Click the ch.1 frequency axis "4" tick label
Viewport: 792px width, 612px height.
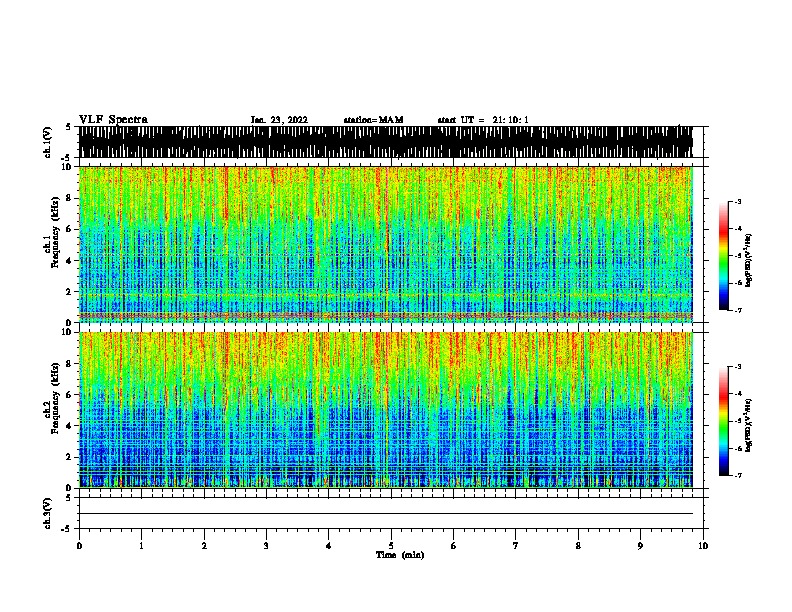(x=69, y=260)
